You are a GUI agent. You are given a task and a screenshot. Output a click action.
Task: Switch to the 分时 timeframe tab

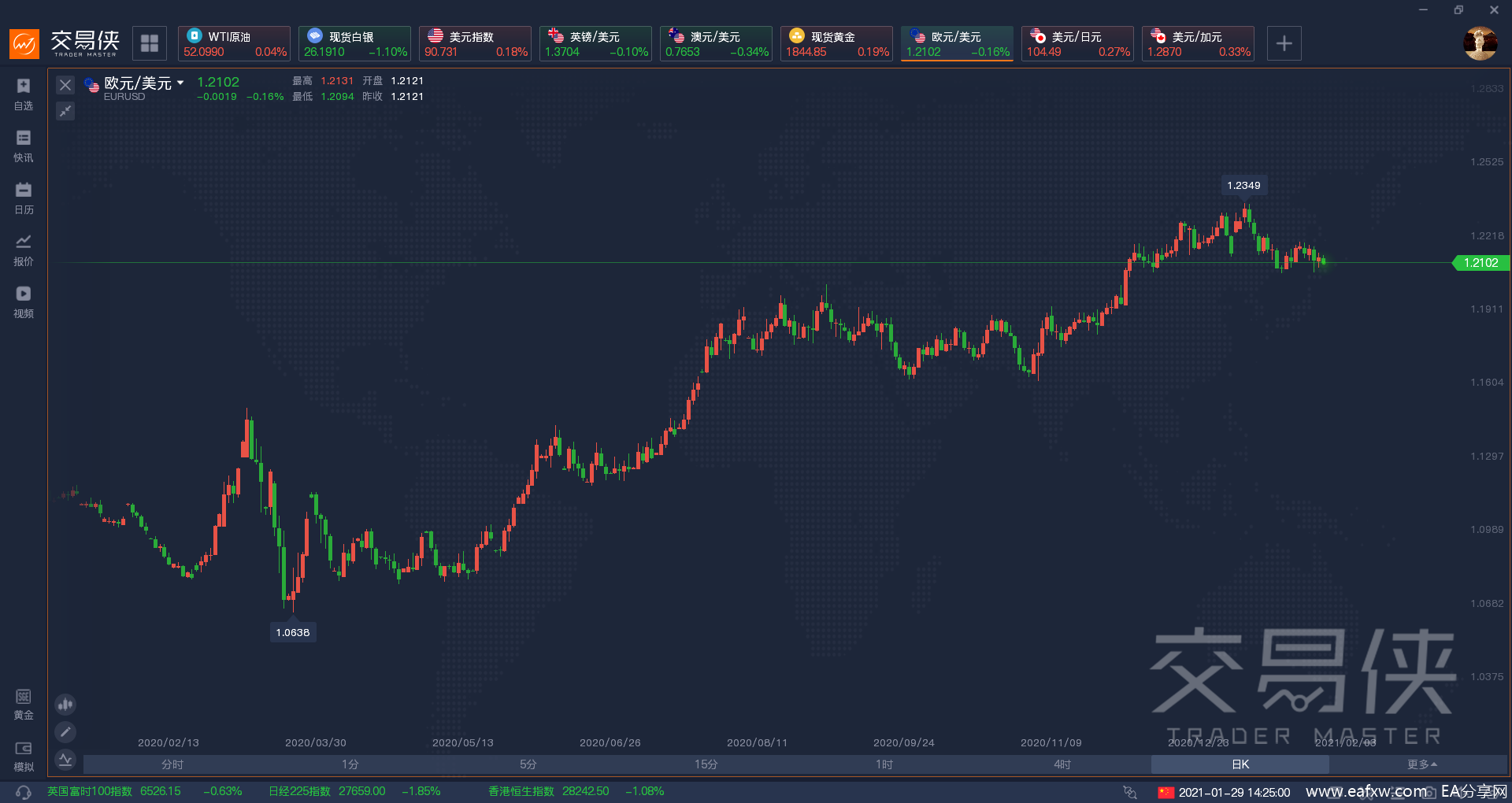[x=172, y=764]
